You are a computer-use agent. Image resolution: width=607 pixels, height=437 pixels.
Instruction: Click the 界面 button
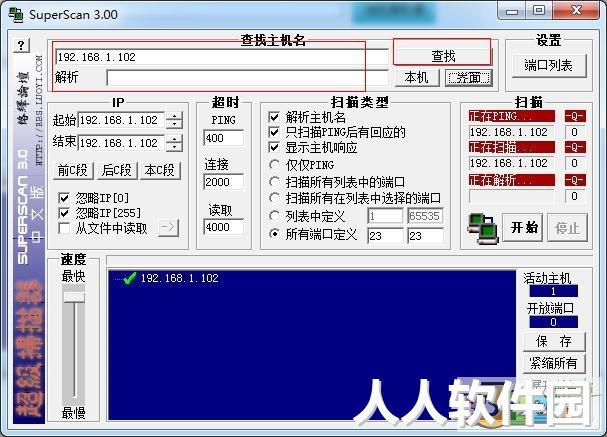pyautogui.click(x=469, y=78)
